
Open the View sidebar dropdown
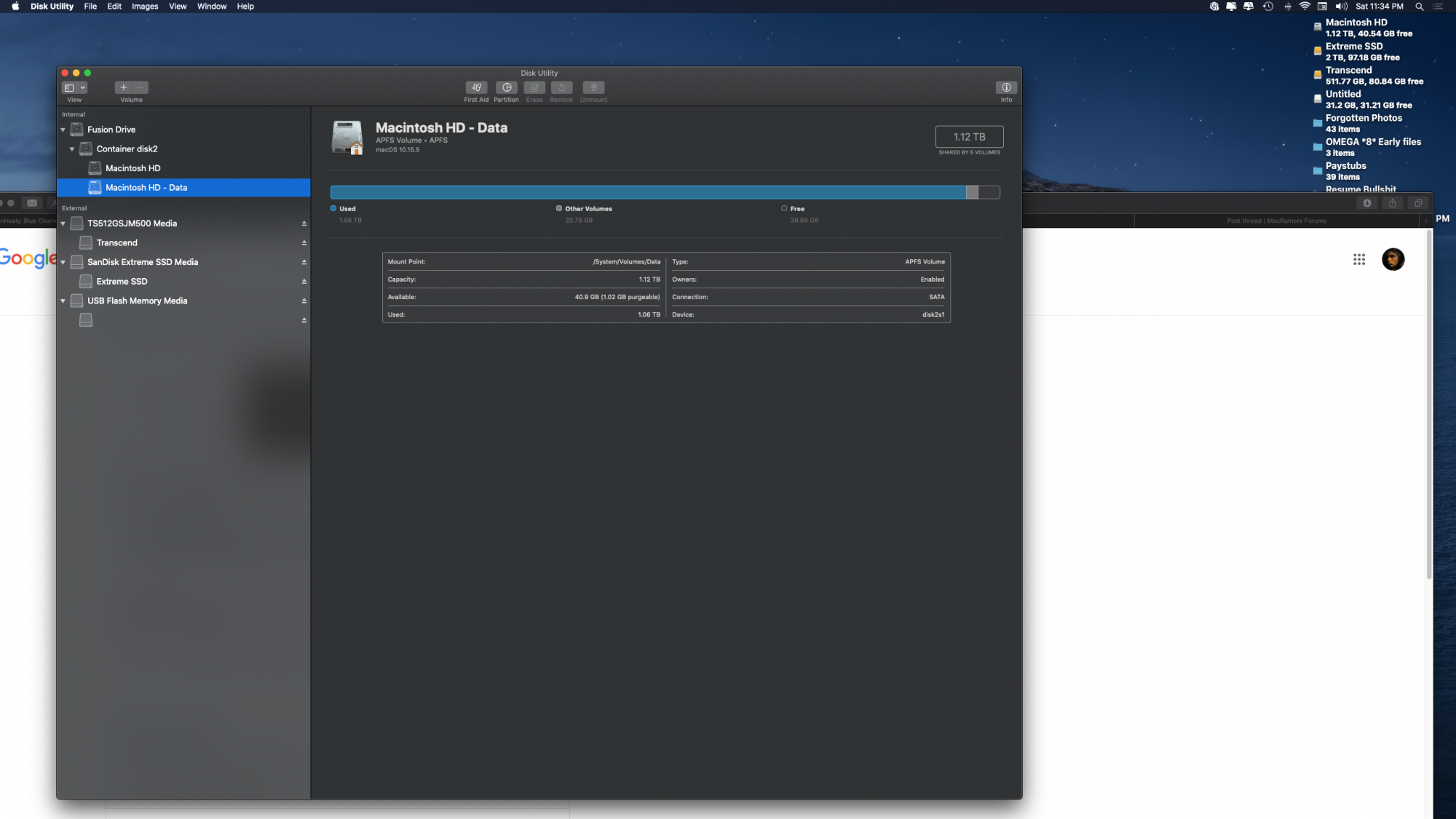74,87
